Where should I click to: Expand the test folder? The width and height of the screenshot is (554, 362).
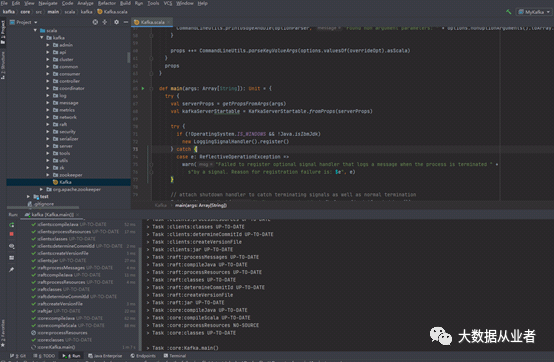[28, 196]
